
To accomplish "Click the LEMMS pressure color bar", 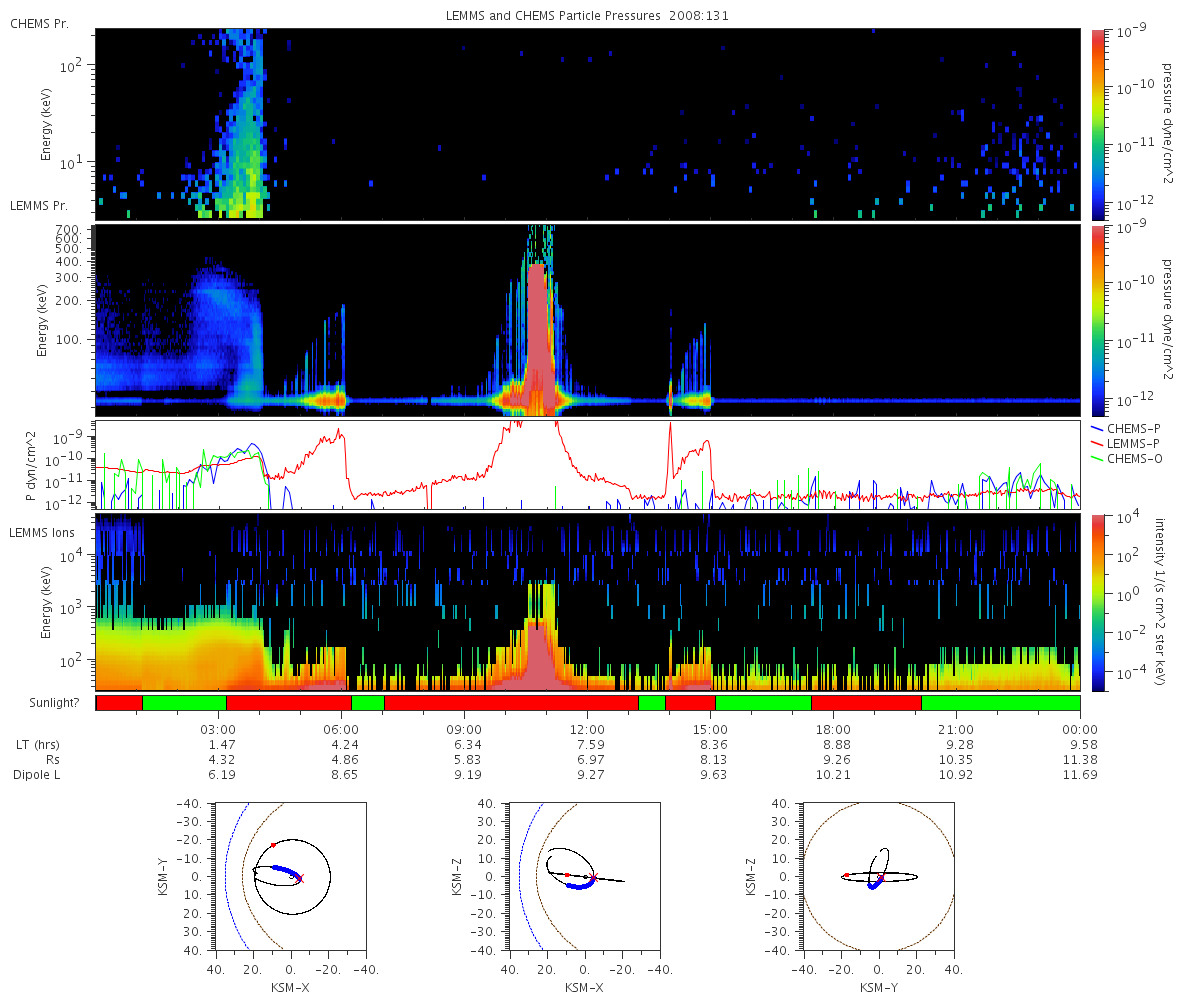I will 1099,320.
